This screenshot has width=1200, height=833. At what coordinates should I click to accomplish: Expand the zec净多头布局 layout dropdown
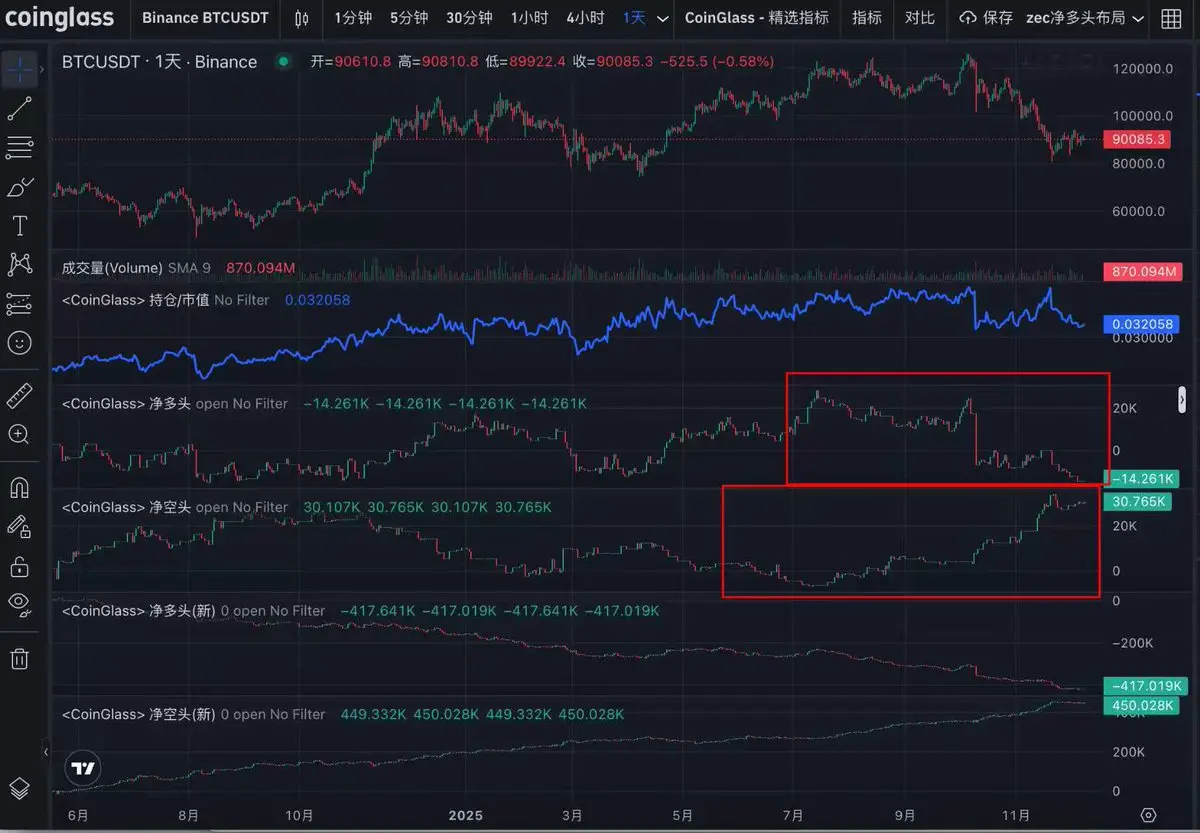(x=1085, y=18)
